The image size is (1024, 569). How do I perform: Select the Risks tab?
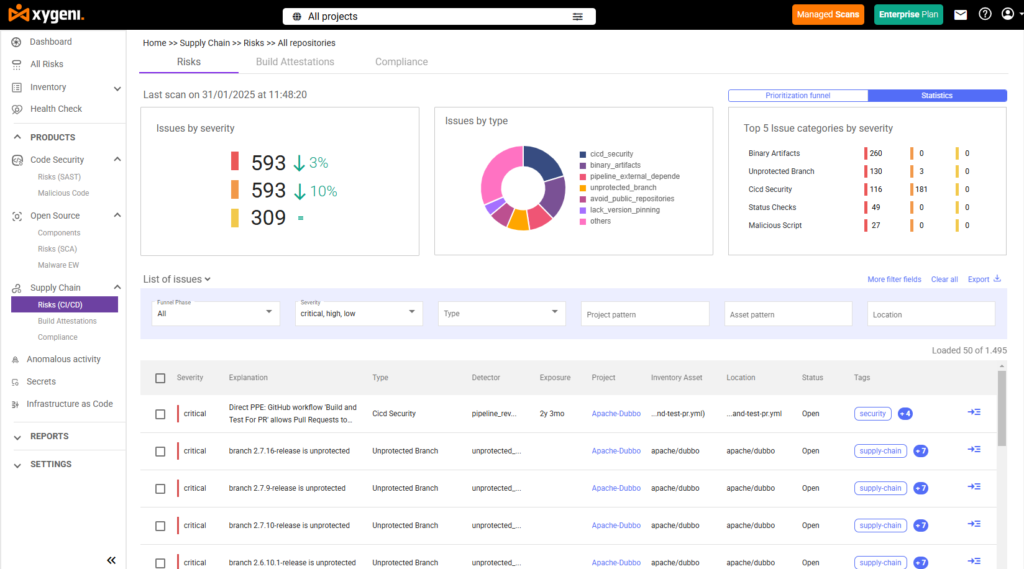(x=189, y=62)
